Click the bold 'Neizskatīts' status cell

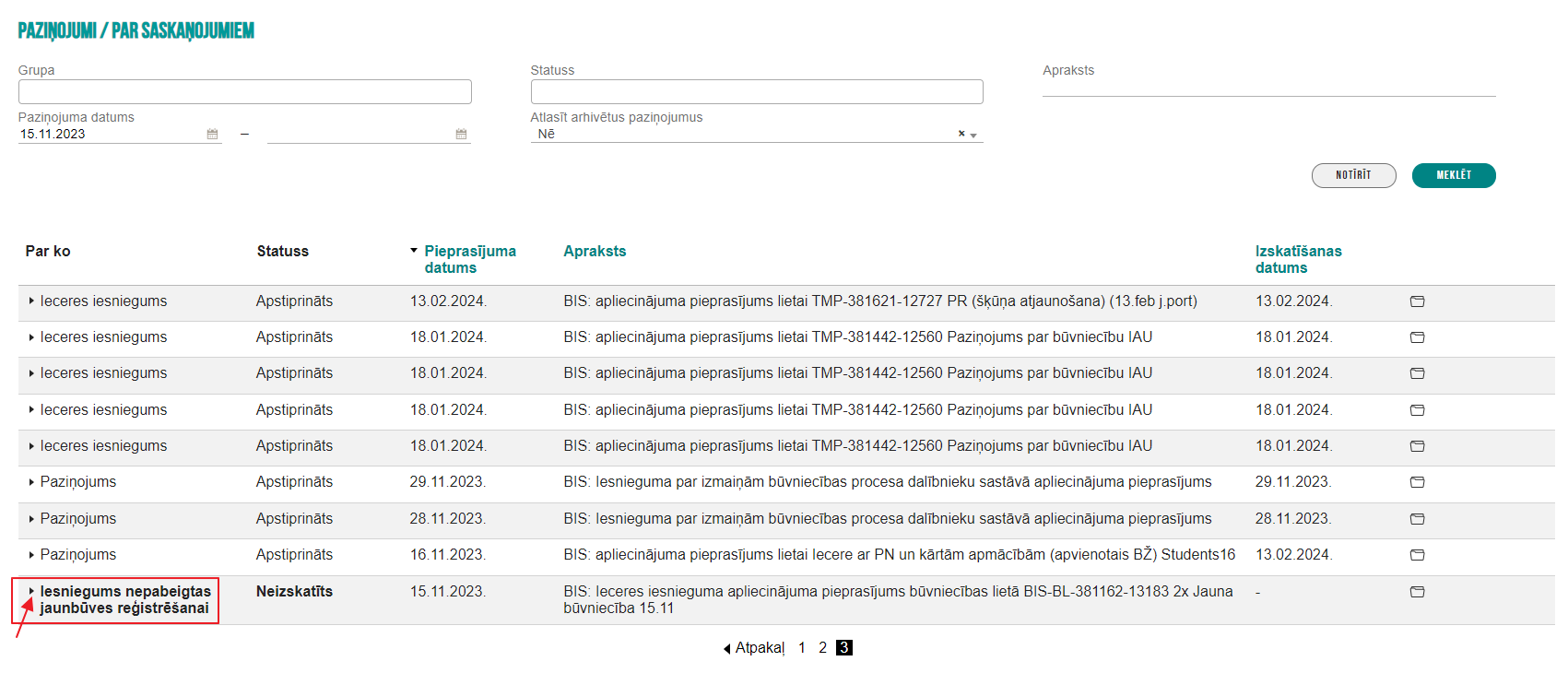pos(294,592)
